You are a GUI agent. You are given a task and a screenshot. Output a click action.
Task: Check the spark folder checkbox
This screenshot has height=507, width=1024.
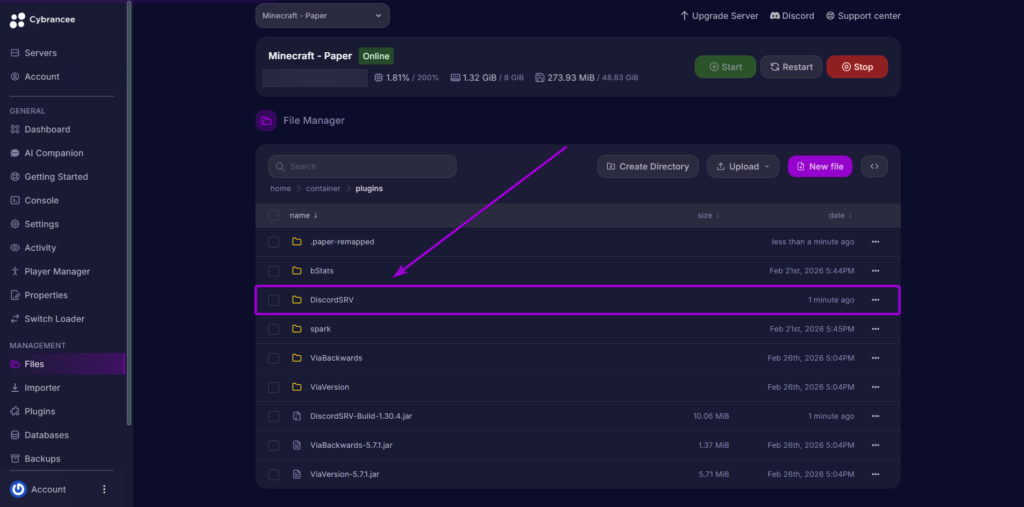[274, 329]
